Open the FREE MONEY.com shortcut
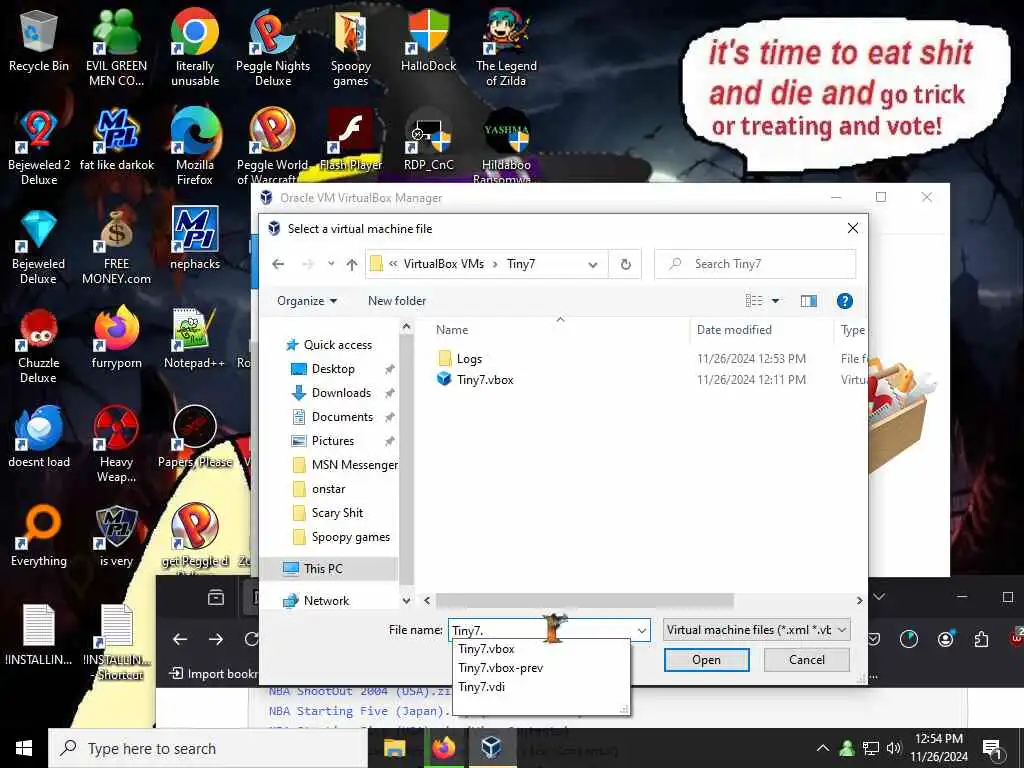 point(116,246)
